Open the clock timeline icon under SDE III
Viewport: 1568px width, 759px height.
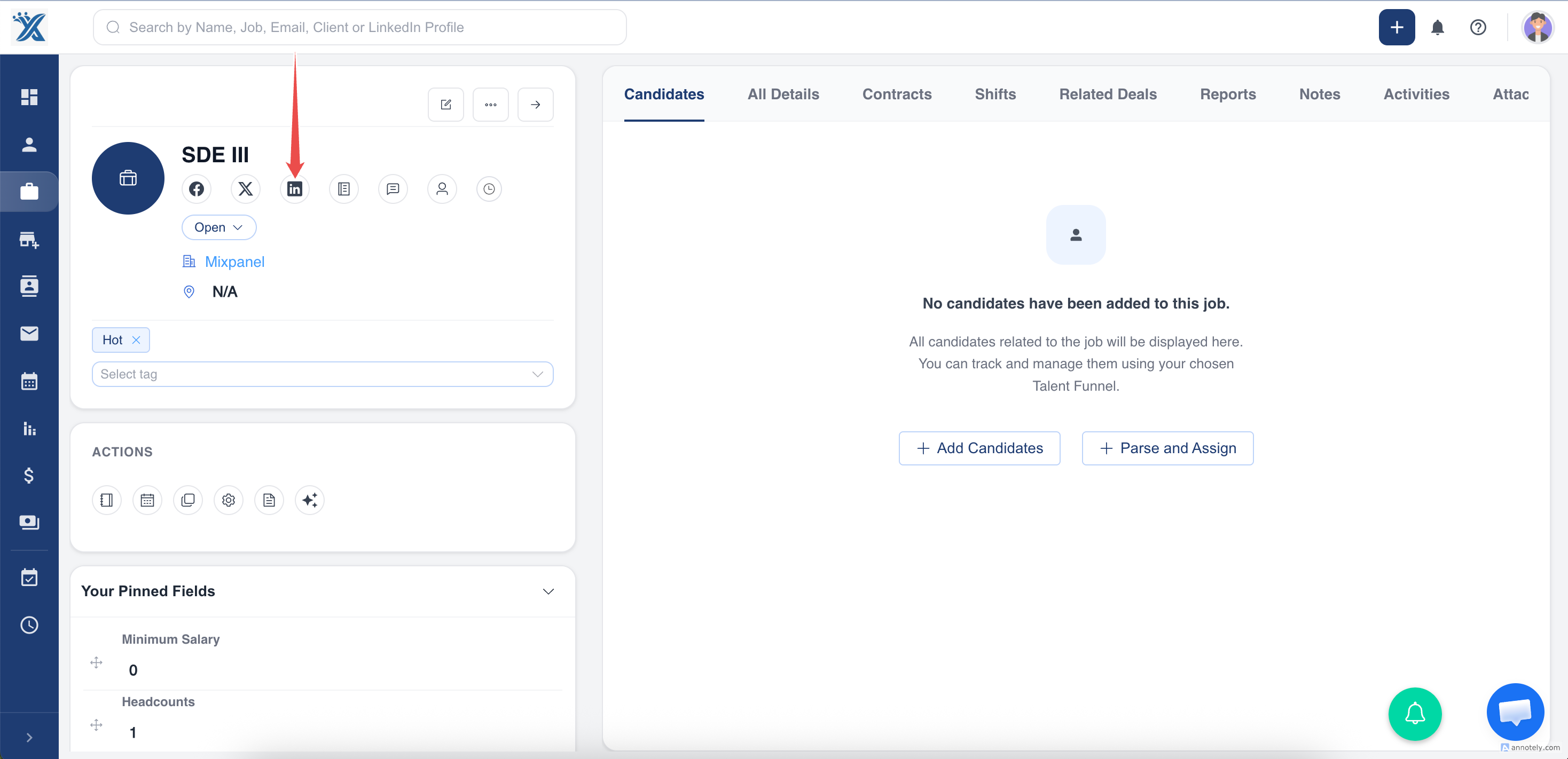tap(489, 189)
